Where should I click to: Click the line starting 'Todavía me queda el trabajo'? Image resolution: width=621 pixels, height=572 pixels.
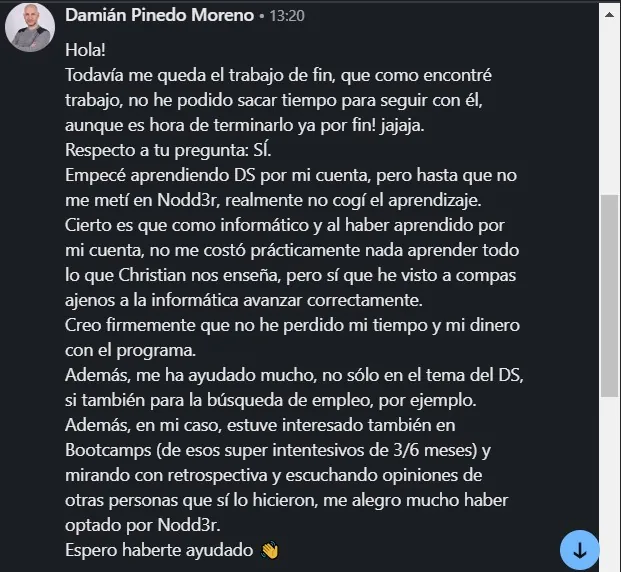(278, 75)
